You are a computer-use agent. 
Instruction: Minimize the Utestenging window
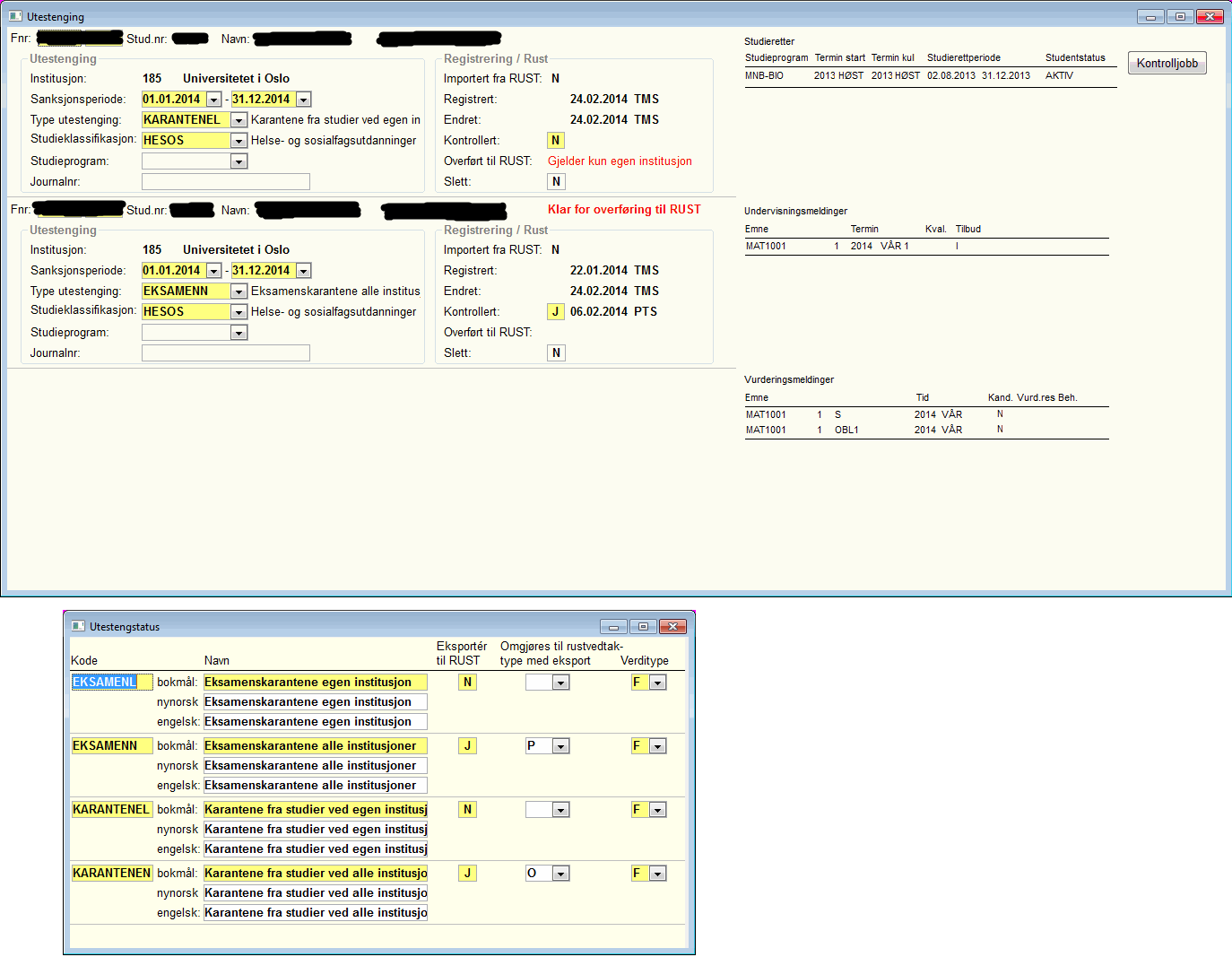[1150, 16]
